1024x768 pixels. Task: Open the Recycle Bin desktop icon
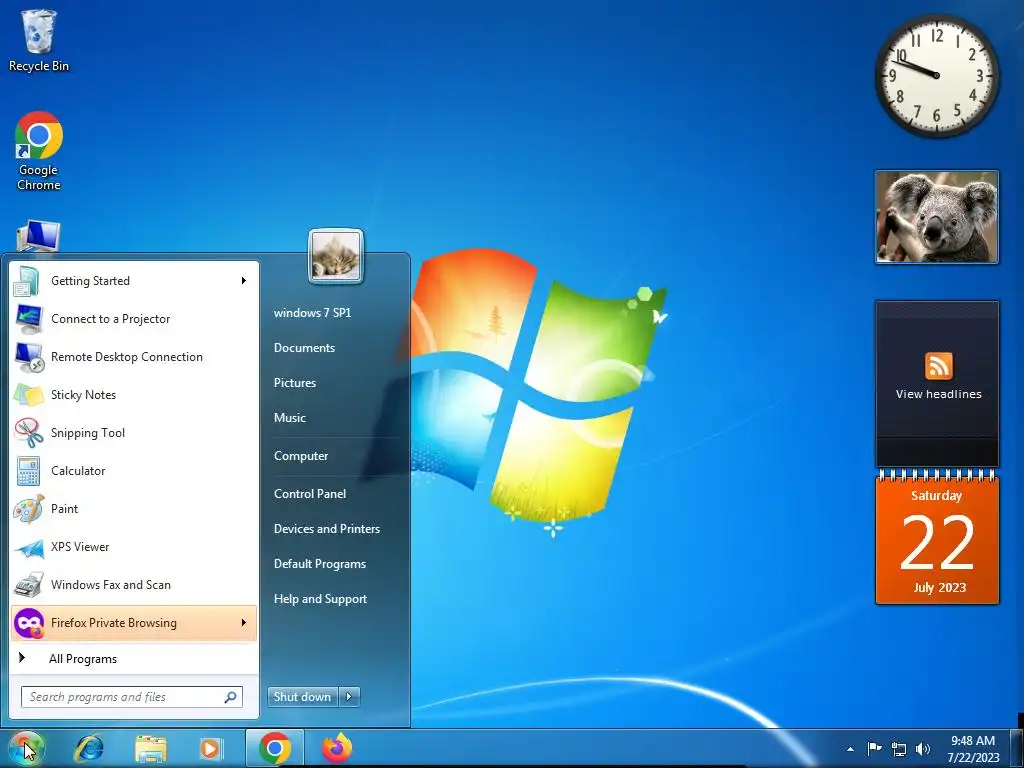coord(39,39)
